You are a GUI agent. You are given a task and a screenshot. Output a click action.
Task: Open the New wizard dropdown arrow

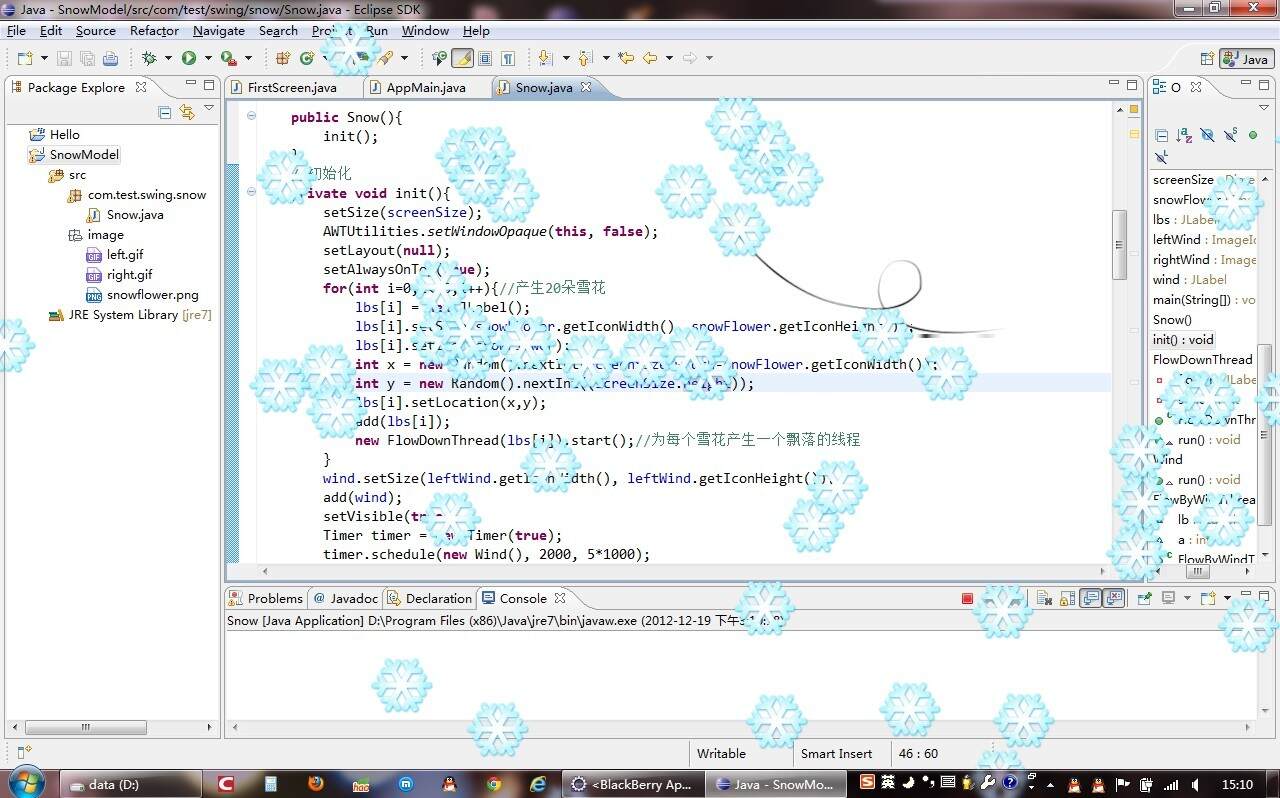(x=43, y=59)
